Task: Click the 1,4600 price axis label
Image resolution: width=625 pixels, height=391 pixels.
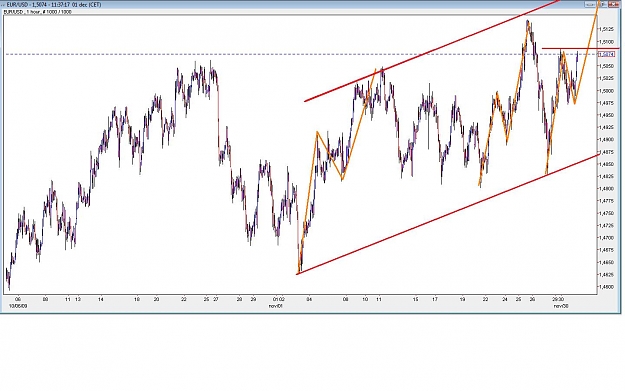Action: [606, 287]
